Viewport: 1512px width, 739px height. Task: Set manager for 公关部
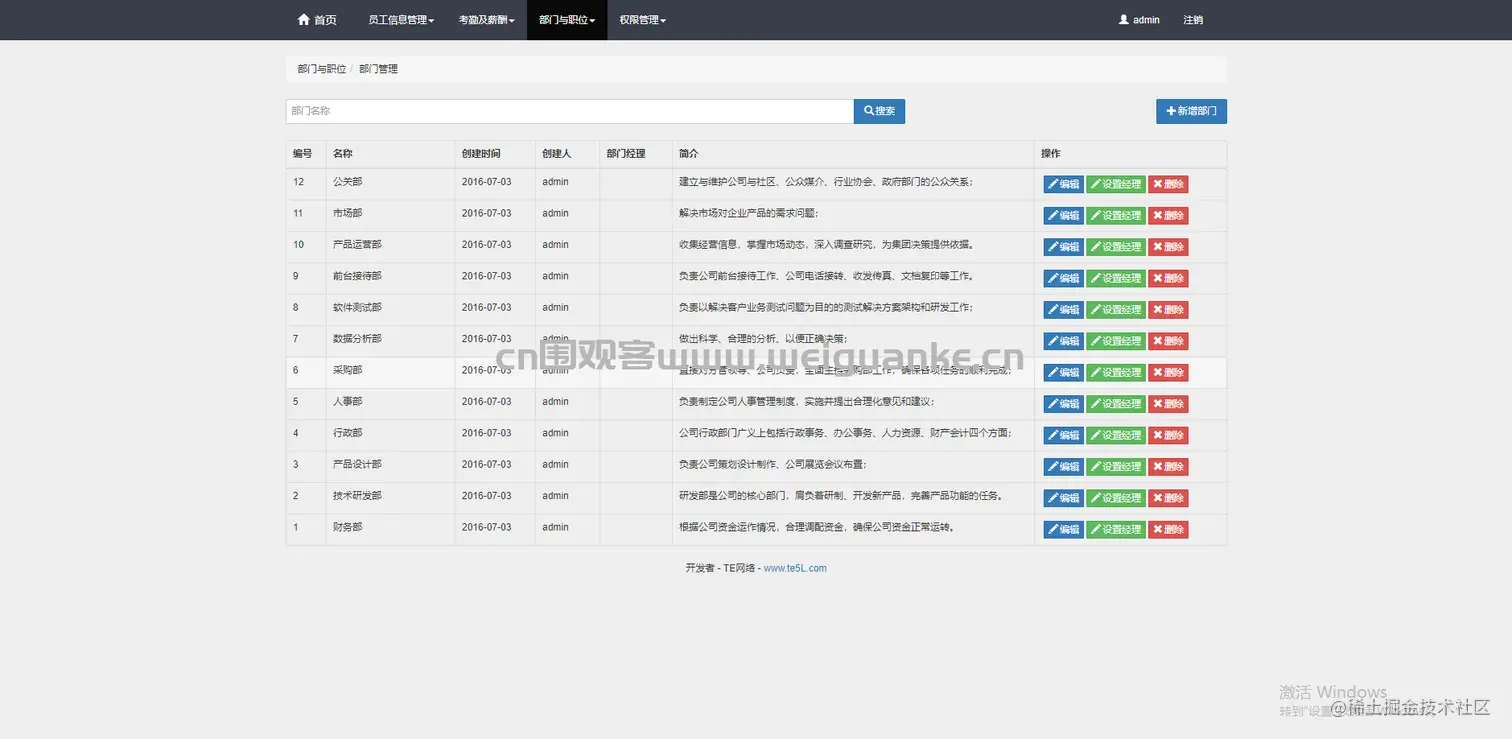click(x=1116, y=184)
